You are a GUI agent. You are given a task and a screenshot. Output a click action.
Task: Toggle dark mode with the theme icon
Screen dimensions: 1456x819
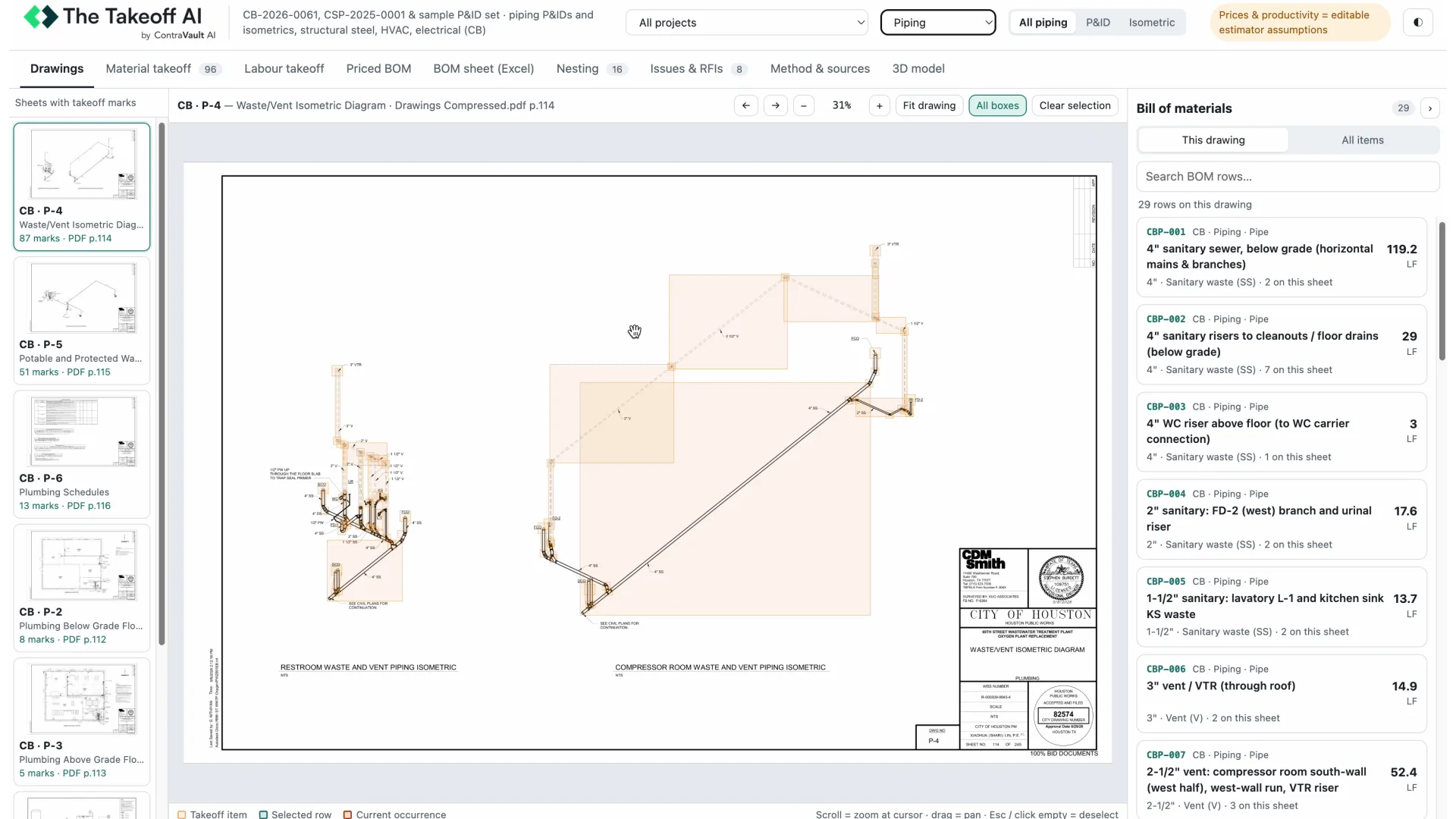pos(1417,23)
